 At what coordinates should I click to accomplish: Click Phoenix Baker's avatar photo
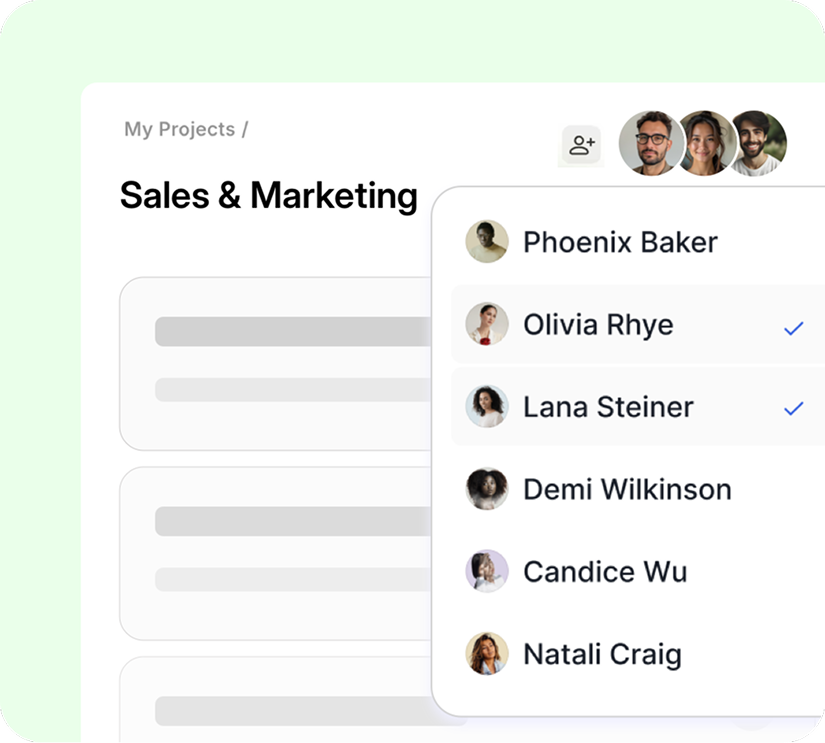pyautogui.click(x=487, y=241)
